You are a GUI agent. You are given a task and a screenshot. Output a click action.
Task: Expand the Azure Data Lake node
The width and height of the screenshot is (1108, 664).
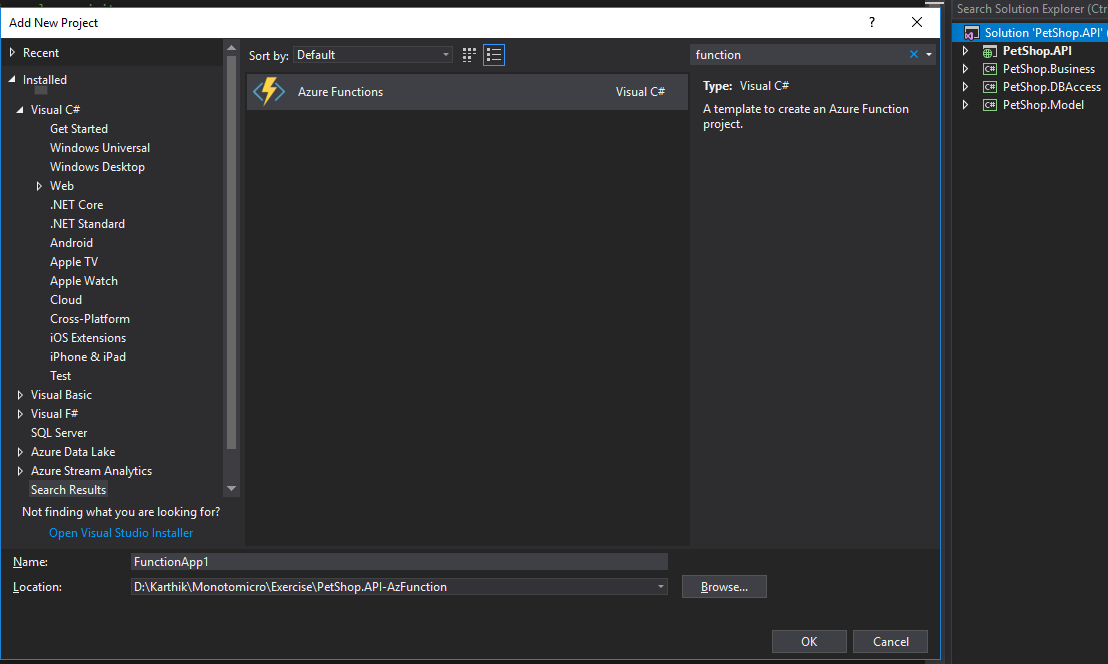tap(20, 452)
